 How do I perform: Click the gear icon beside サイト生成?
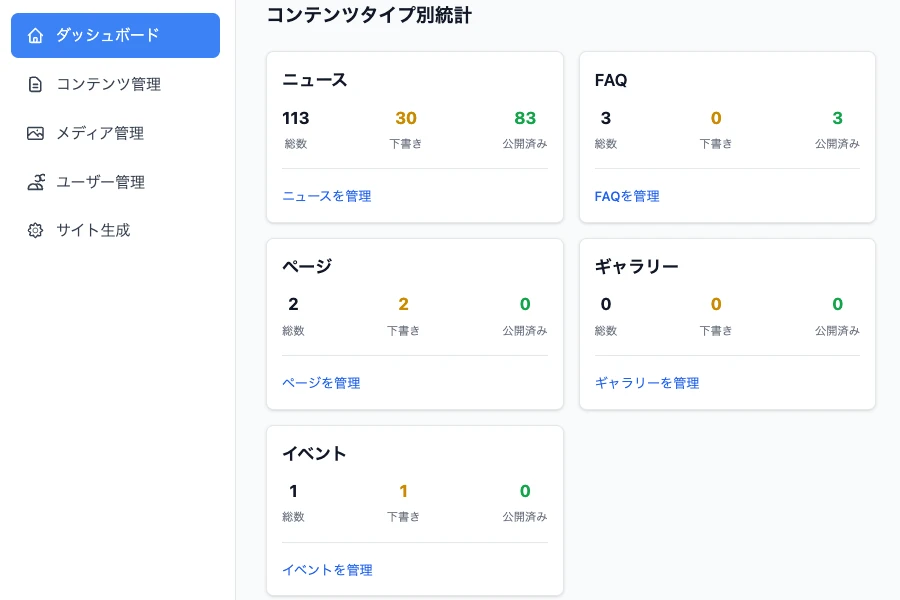coord(34,230)
